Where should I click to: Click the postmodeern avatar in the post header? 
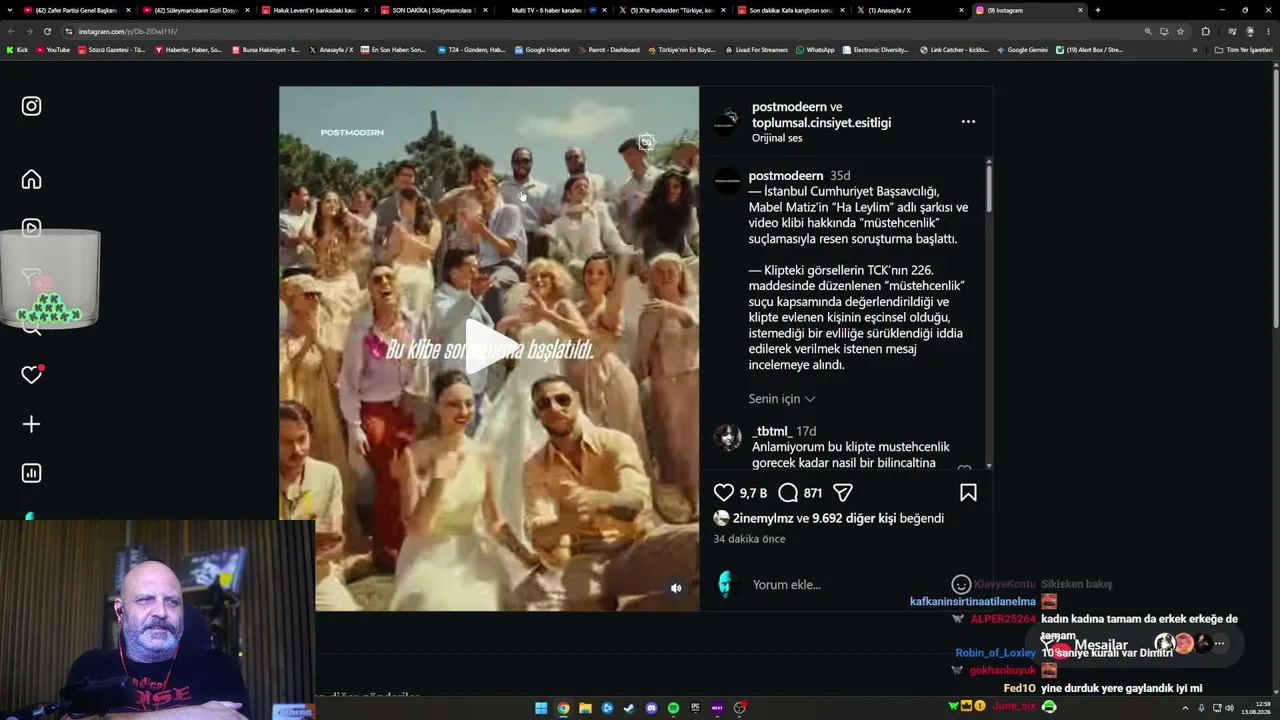pyautogui.click(x=726, y=122)
